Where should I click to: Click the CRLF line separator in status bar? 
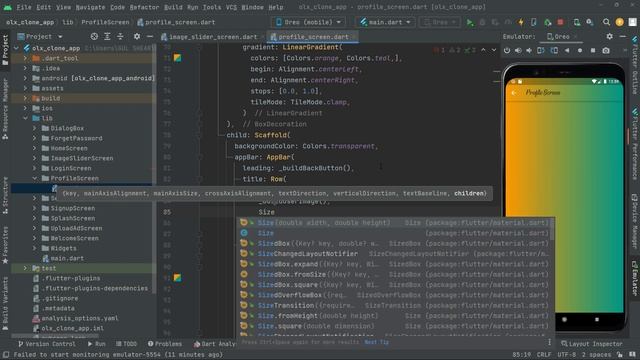[x=543, y=355]
